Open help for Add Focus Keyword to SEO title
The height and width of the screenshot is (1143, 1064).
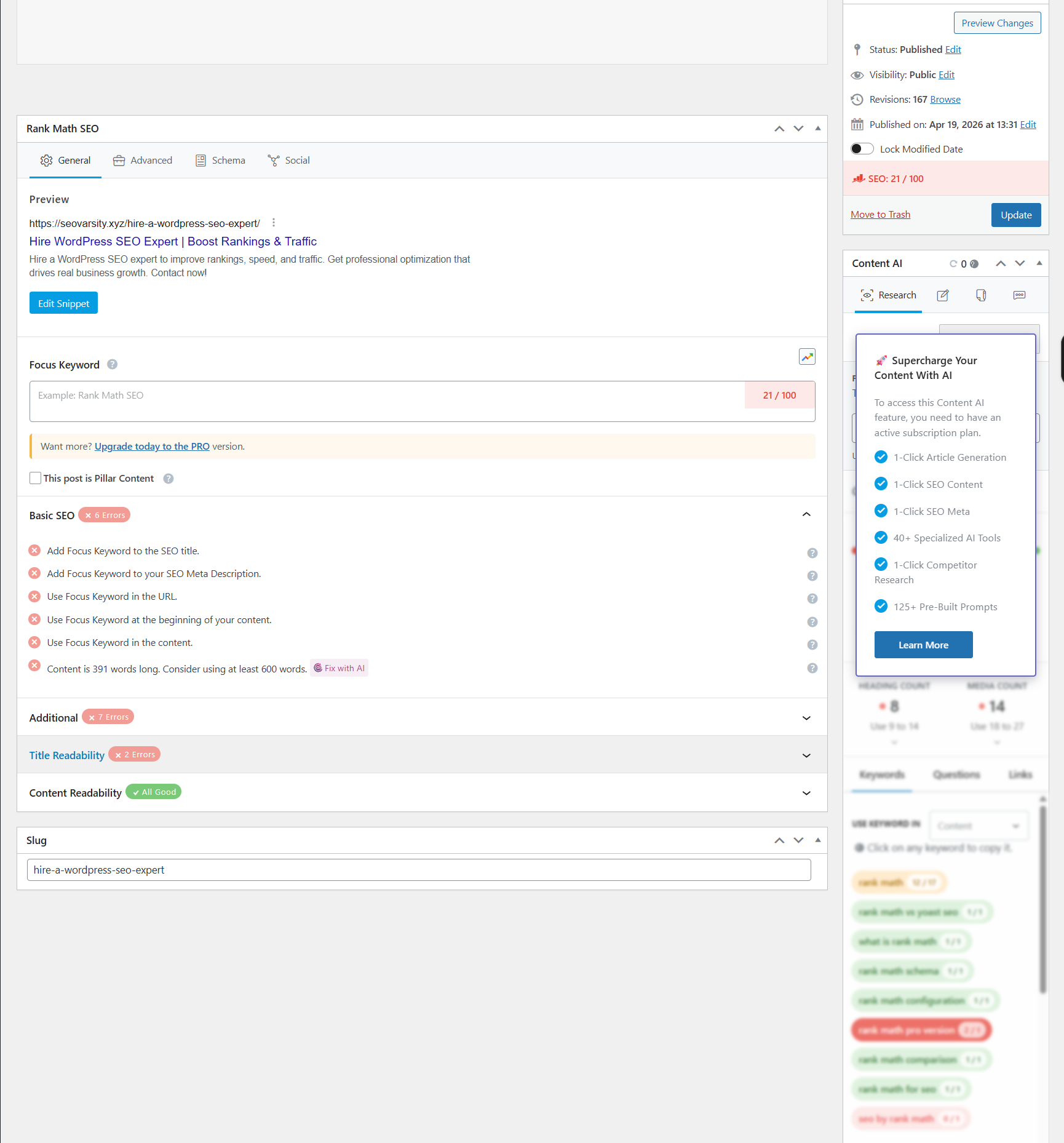pyautogui.click(x=812, y=553)
